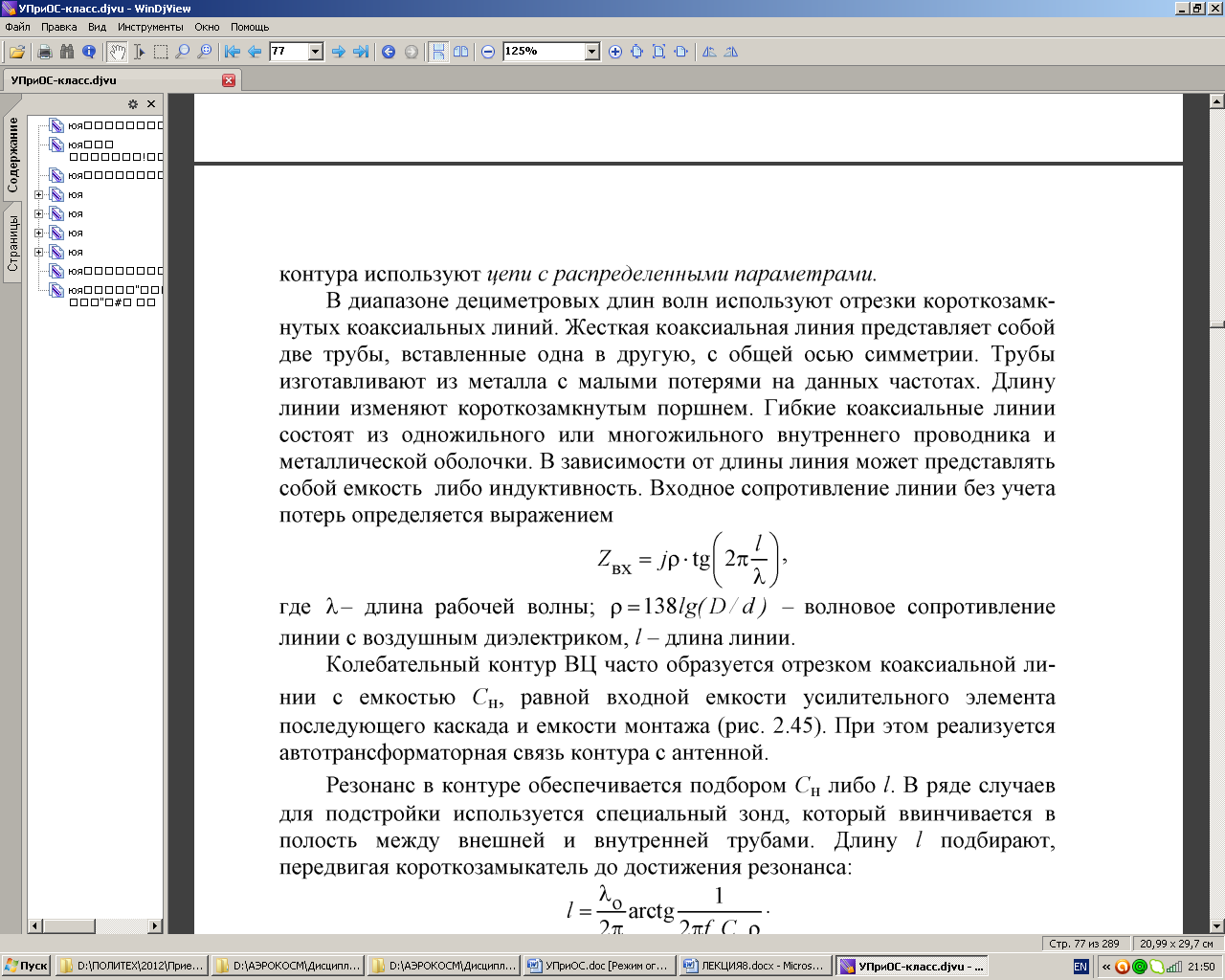Click the document vertical scrollbar thumb
This screenshot has height=980, width=1225.
pos(1217,323)
